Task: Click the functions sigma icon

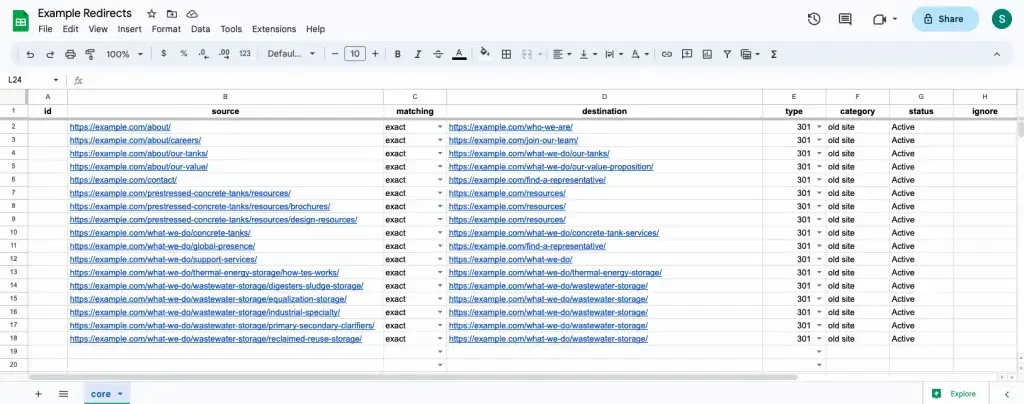Action: (x=774, y=54)
